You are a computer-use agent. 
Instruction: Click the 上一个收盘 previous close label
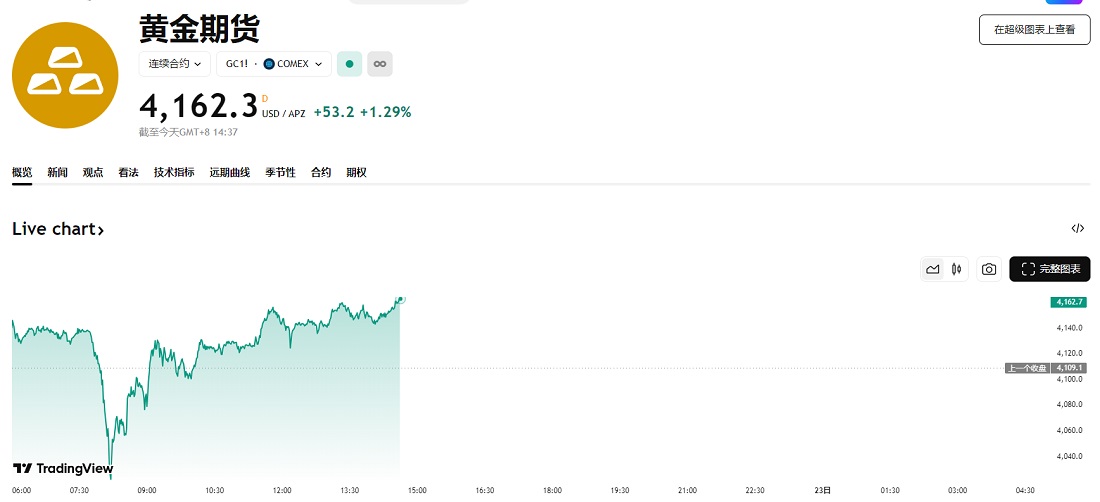pos(1027,368)
